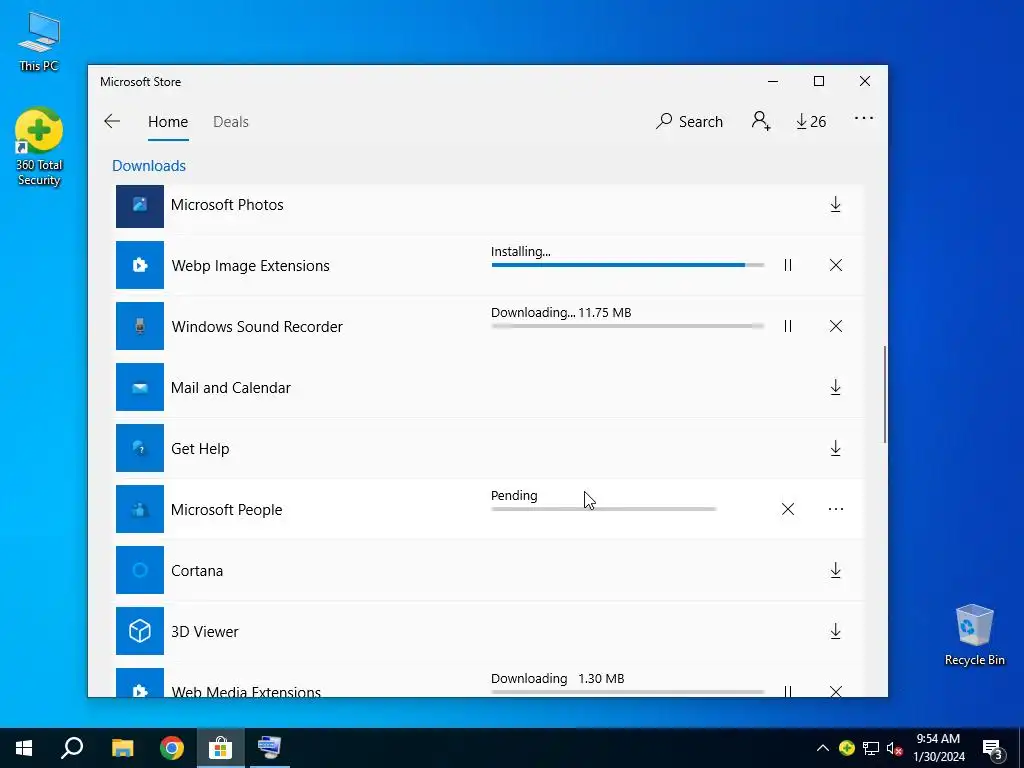Image resolution: width=1024 pixels, height=768 pixels.
Task: Select the Microsoft People title text
Action: (227, 509)
